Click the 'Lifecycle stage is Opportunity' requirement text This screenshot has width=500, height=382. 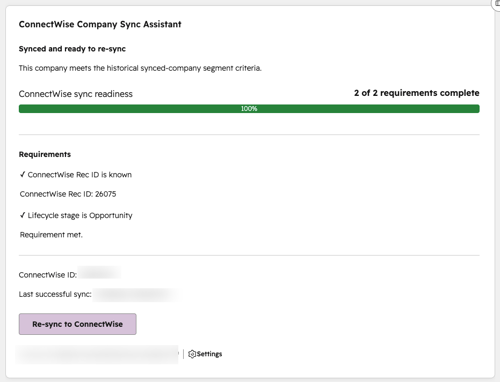tap(80, 216)
